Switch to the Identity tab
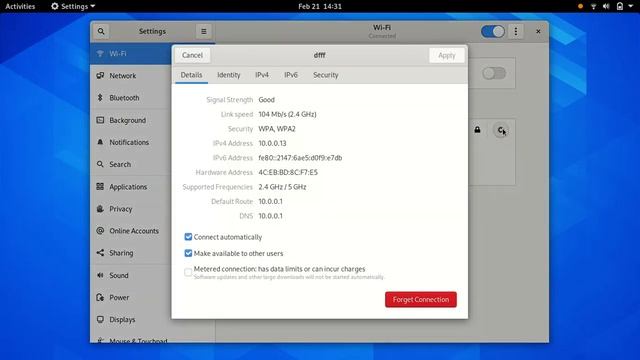This screenshot has height=360, width=640. click(x=229, y=75)
